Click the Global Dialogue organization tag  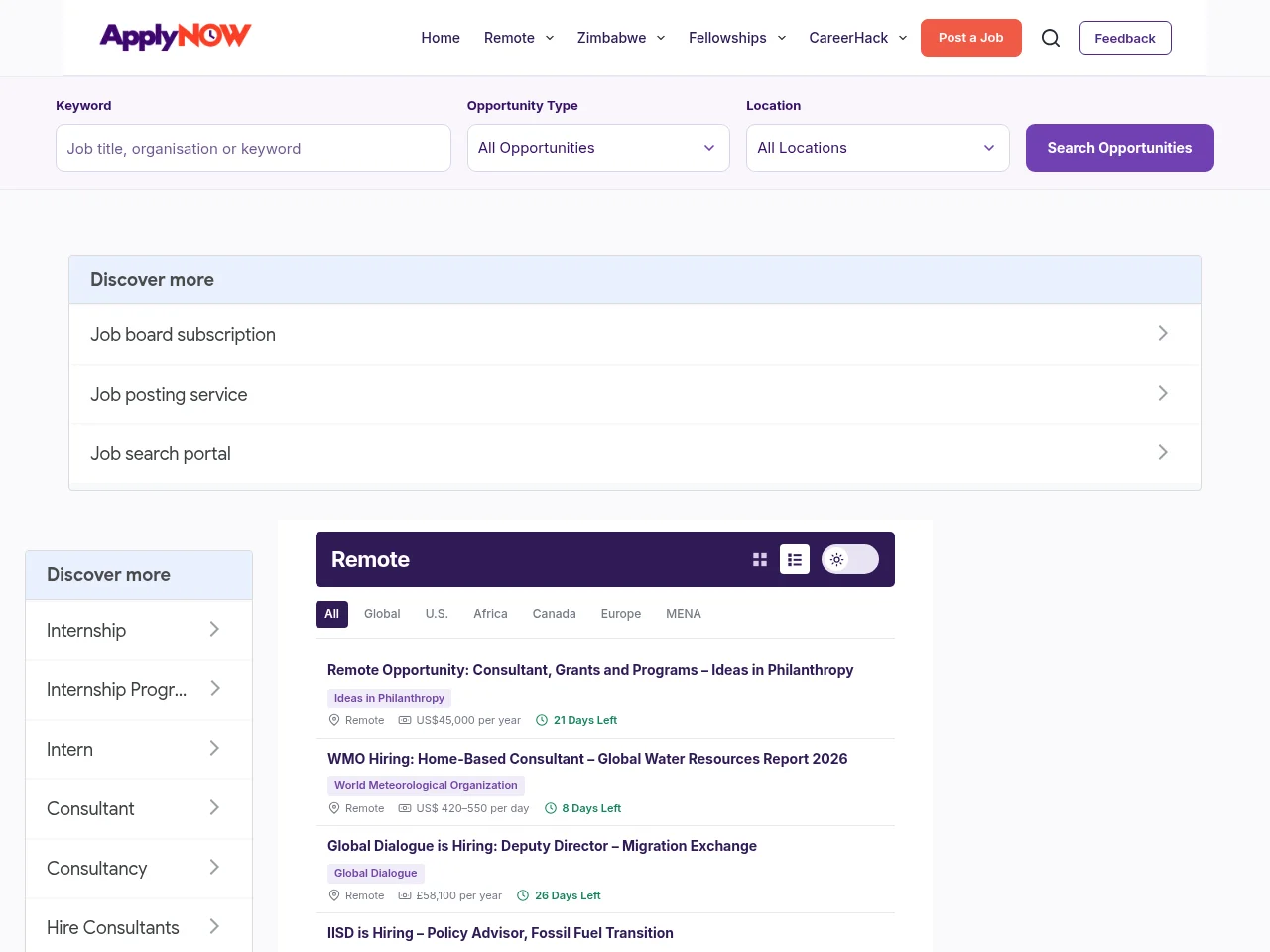[375, 873]
